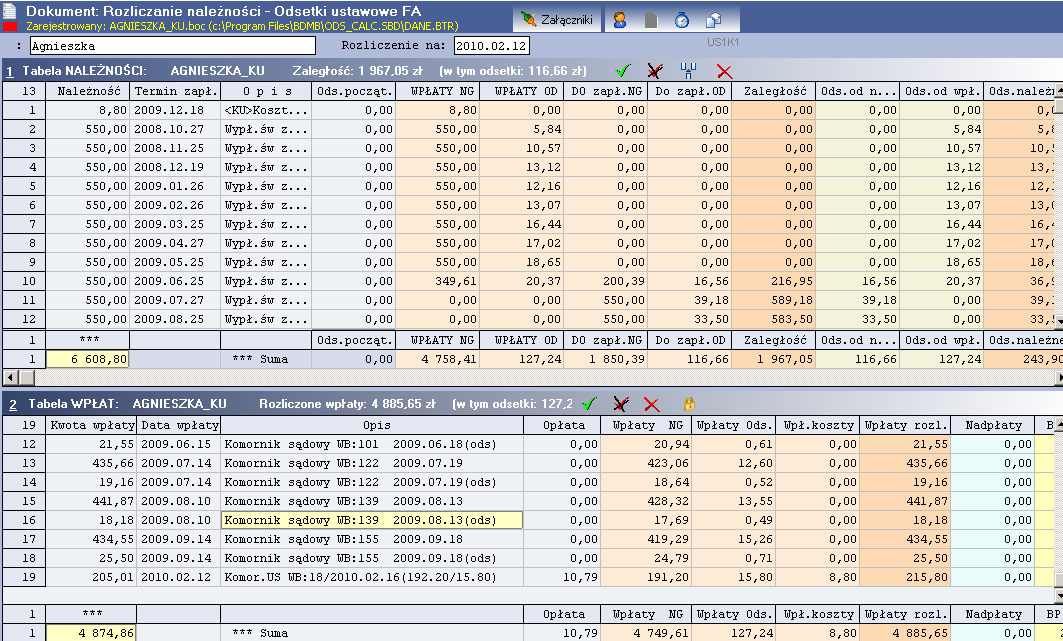Click the Kwota wpłaty column header
Image resolution: width=1063 pixels, height=641 pixels.
pyautogui.click(x=92, y=425)
